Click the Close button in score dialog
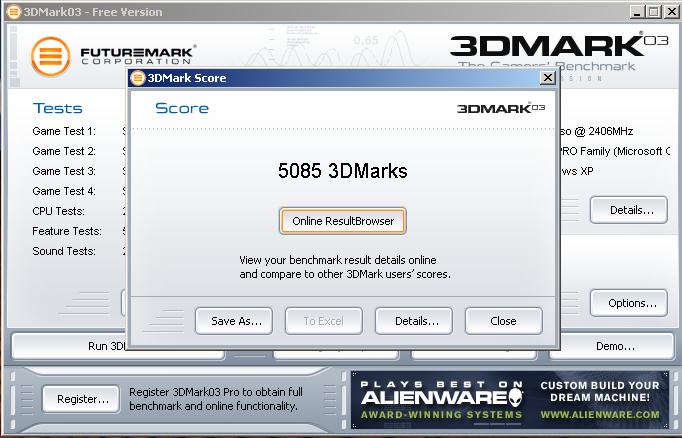 point(504,321)
